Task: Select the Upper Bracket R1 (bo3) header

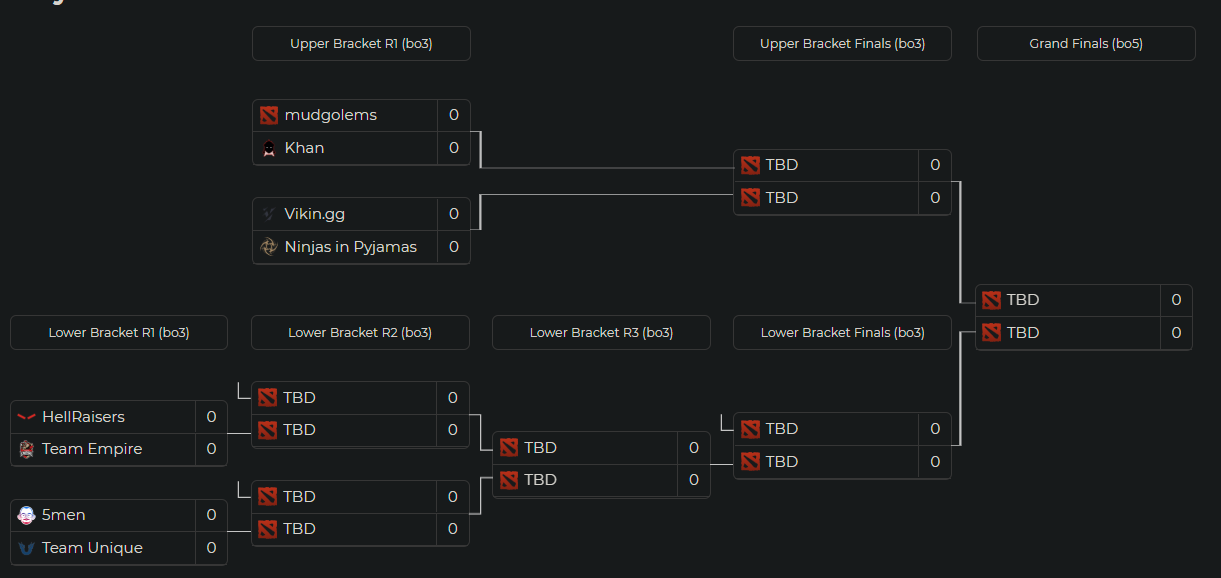Action: click(x=361, y=44)
